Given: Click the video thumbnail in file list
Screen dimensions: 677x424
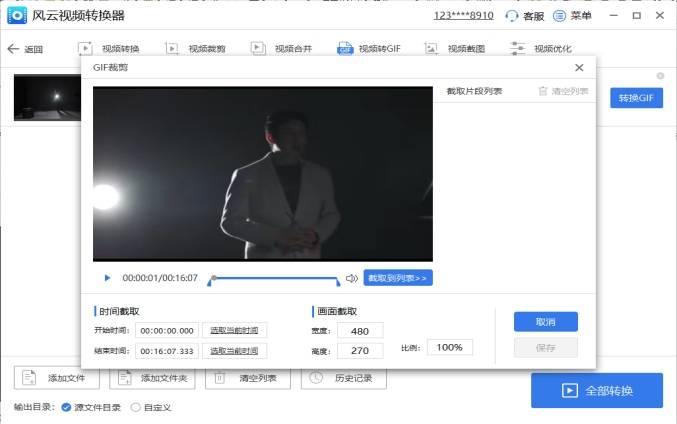Looking at the screenshot, I should (47, 98).
